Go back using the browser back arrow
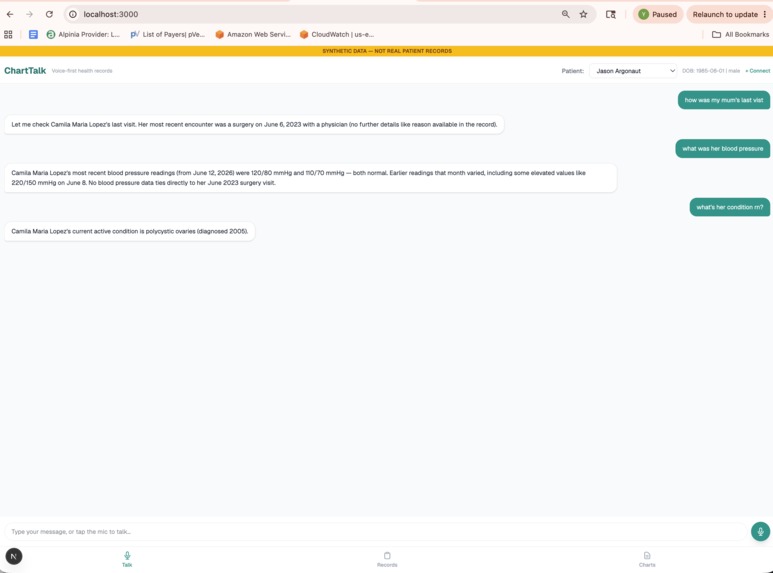 (x=10, y=14)
